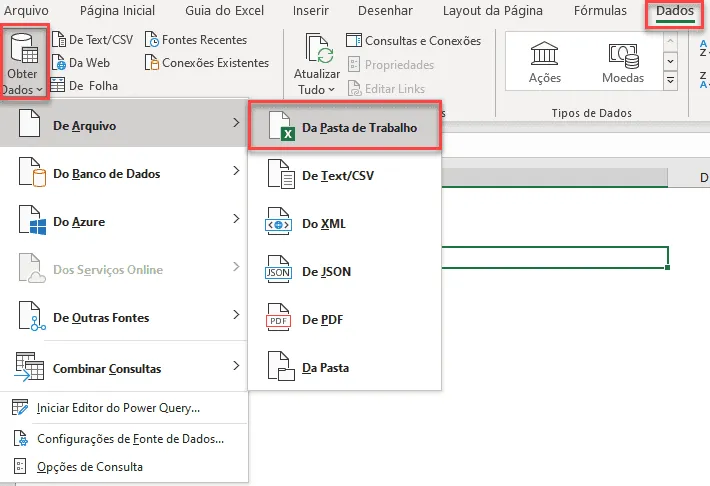Click the grayed Dos Serviços Online item

(x=123, y=269)
